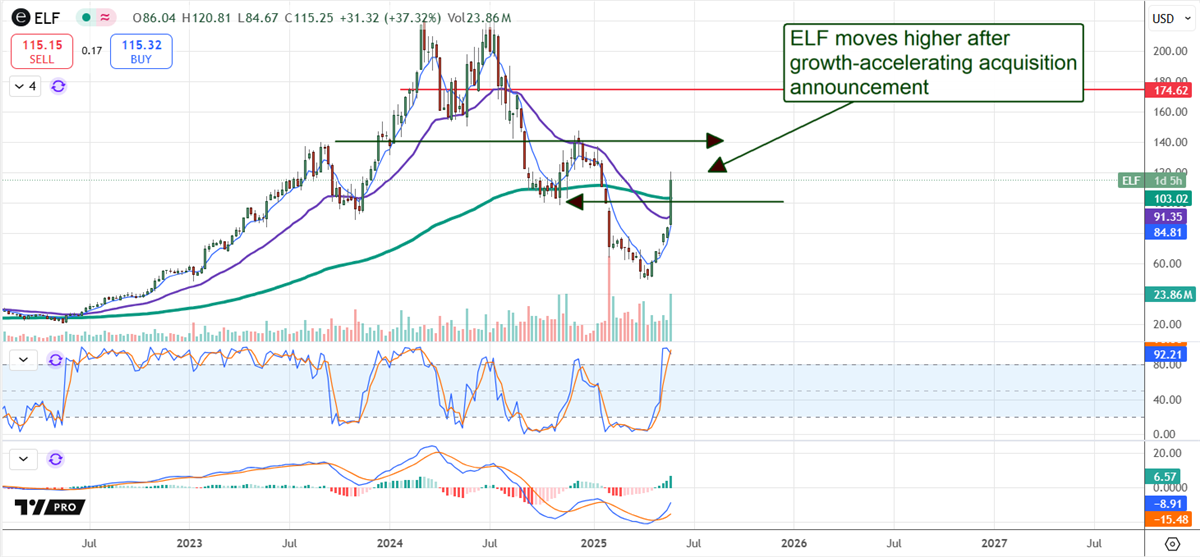Open the USD currency dropdown

[x=1169, y=18]
